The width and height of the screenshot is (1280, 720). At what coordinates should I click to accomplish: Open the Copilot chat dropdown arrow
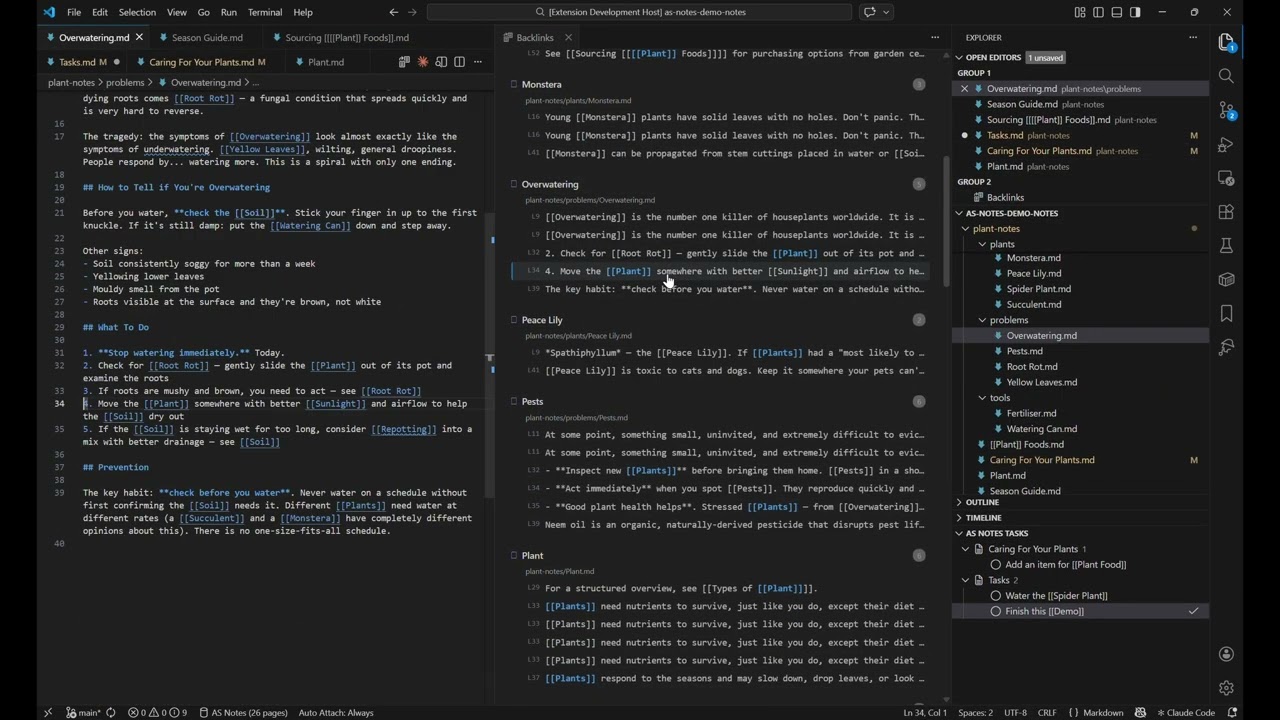pyautogui.click(x=887, y=12)
